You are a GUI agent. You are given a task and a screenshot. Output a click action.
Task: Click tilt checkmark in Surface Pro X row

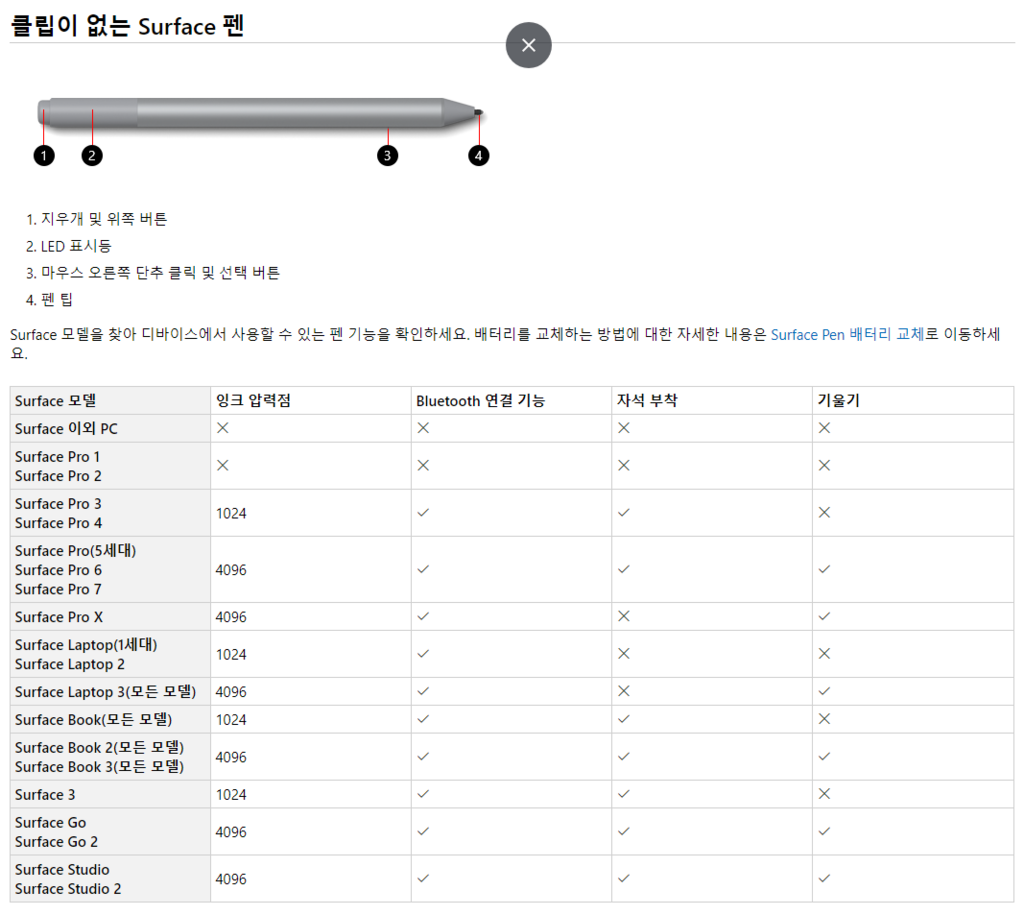824,616
